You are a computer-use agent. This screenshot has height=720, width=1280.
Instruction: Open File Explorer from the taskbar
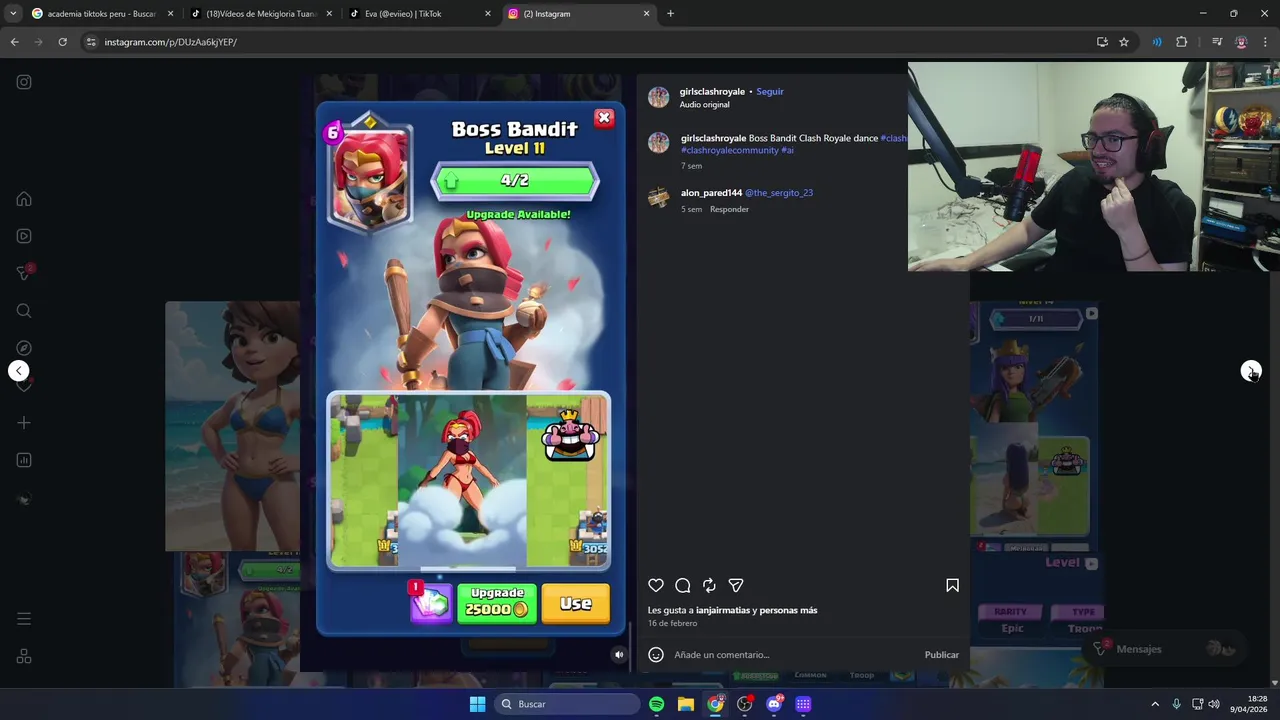686,704
